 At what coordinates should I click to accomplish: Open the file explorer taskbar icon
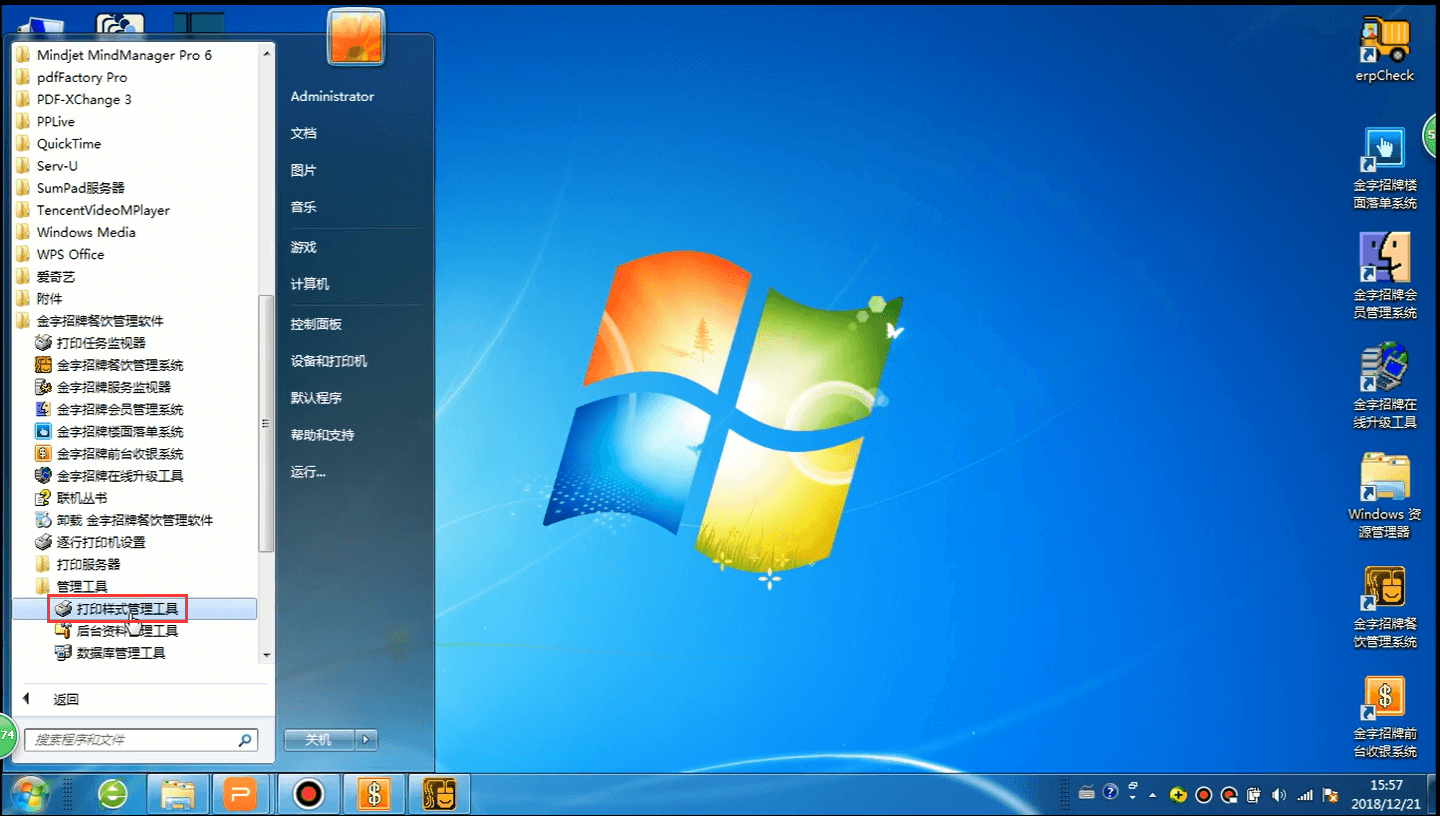coord(178,795)
